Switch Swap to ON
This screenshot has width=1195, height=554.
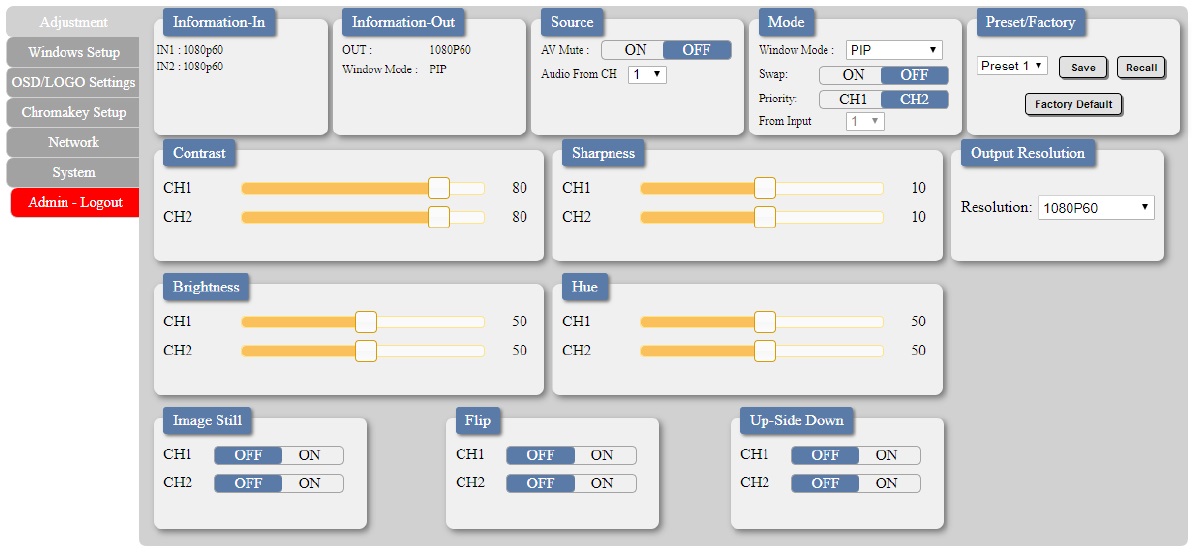[x=851, y=75]
